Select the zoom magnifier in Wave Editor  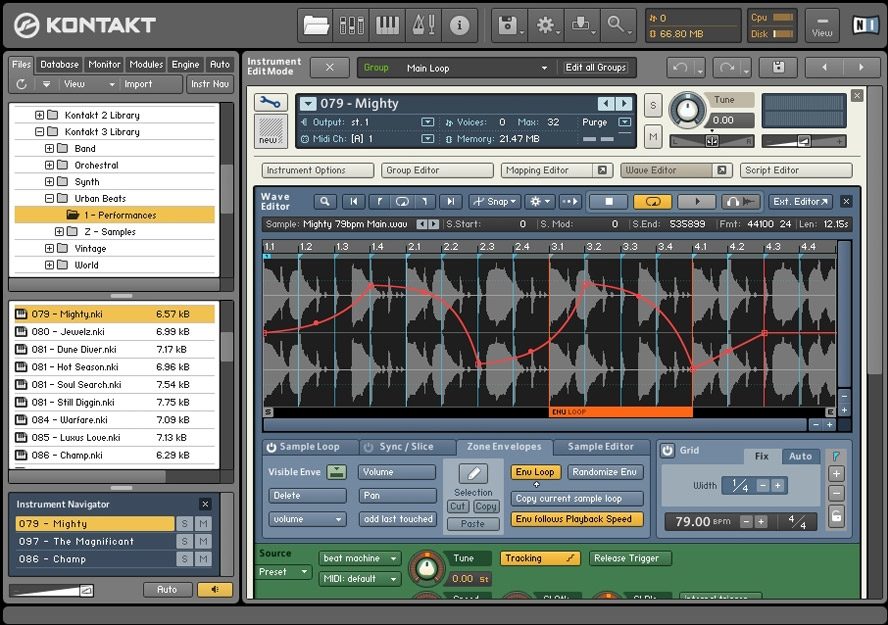click(325, 202)
